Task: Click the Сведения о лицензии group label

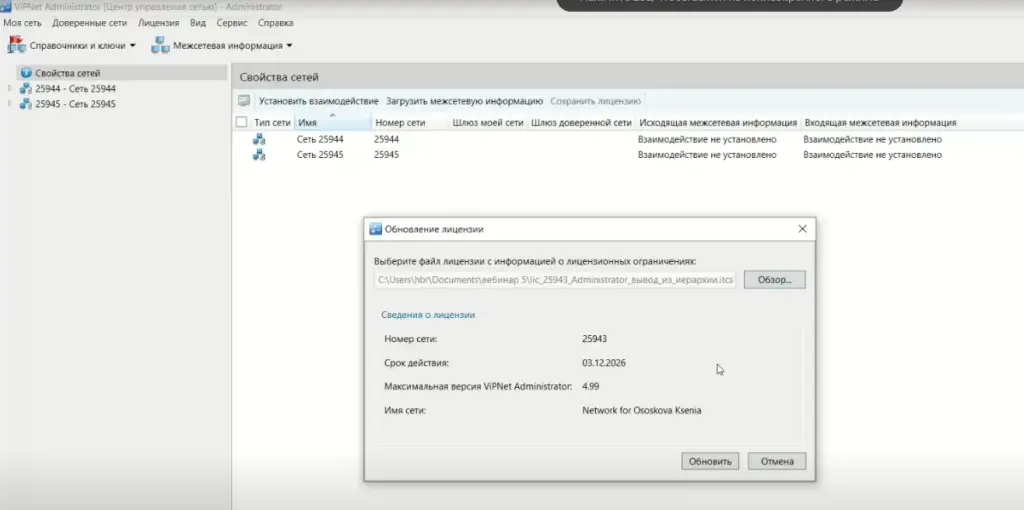Action: (428, 315)
